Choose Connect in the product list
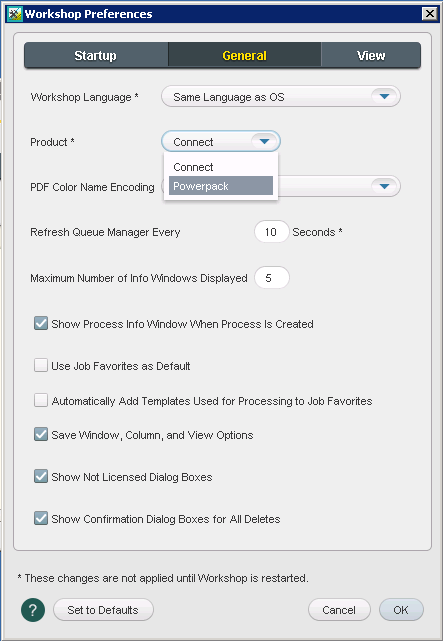 click(x=221, y=167)
